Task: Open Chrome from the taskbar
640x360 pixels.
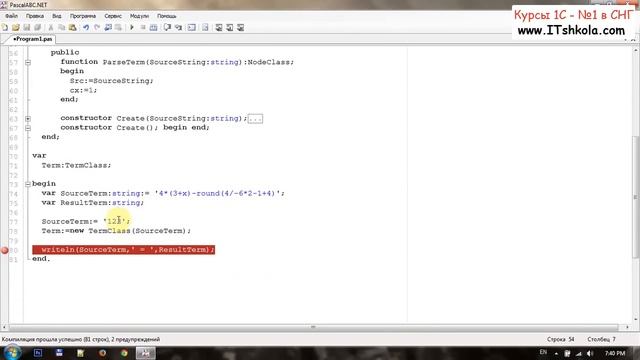Action: click(124, 353)
